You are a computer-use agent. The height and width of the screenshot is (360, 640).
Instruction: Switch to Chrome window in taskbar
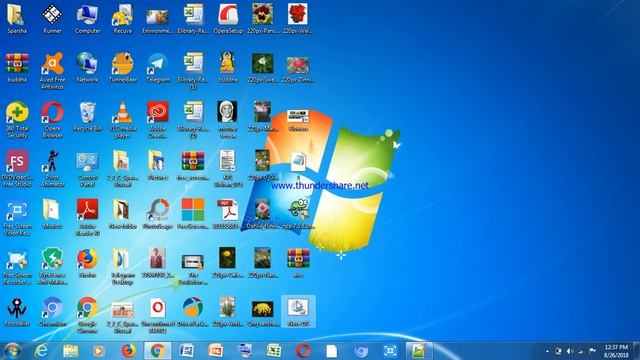tap(158, 351)
